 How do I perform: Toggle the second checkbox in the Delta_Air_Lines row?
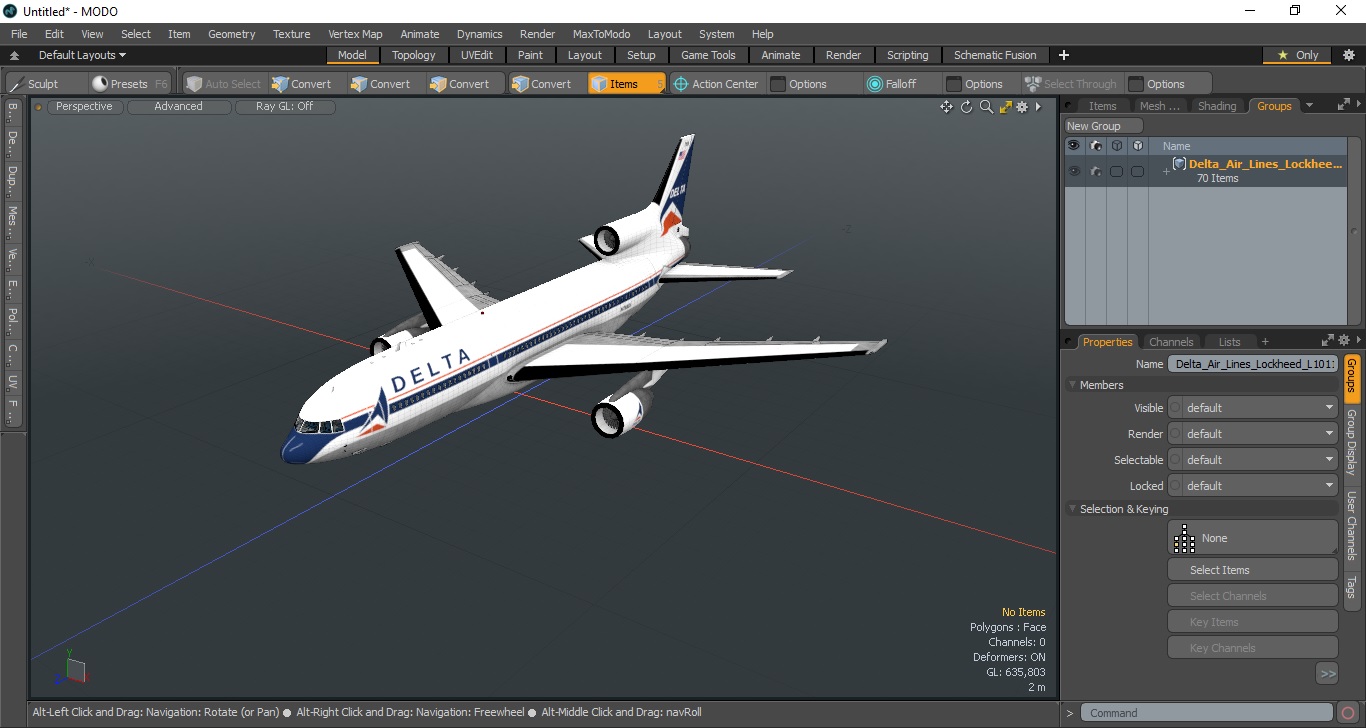pos(1137,171)
